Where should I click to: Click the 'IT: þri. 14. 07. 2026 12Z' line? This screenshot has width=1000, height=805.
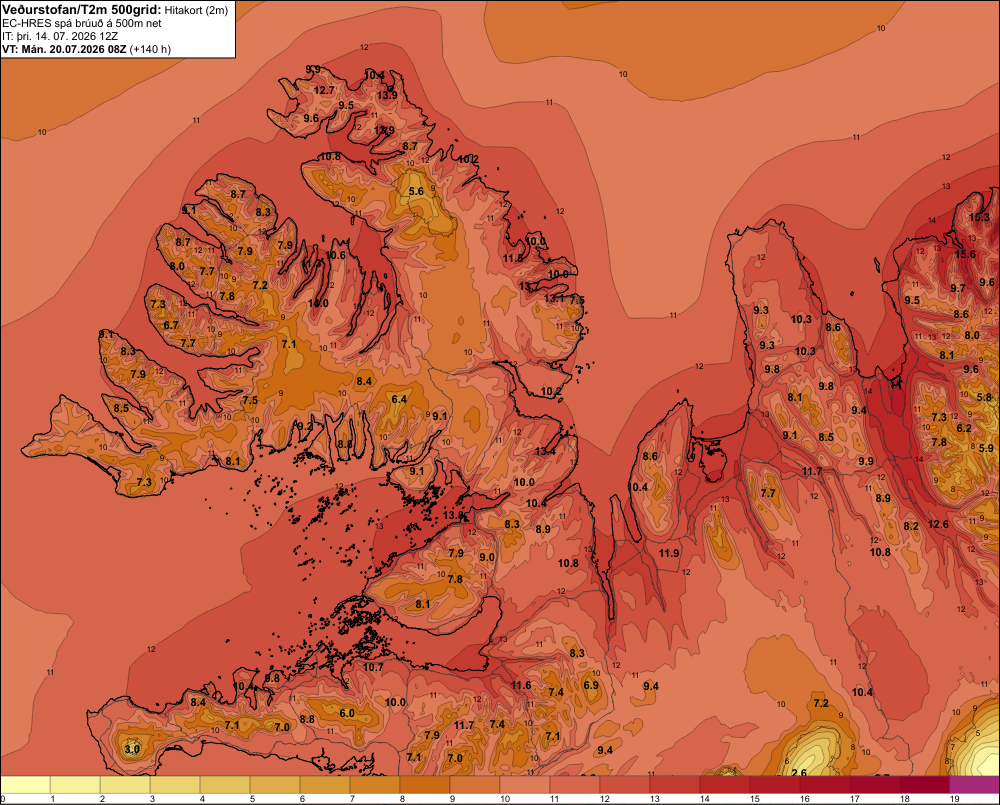tap(60, 36)
